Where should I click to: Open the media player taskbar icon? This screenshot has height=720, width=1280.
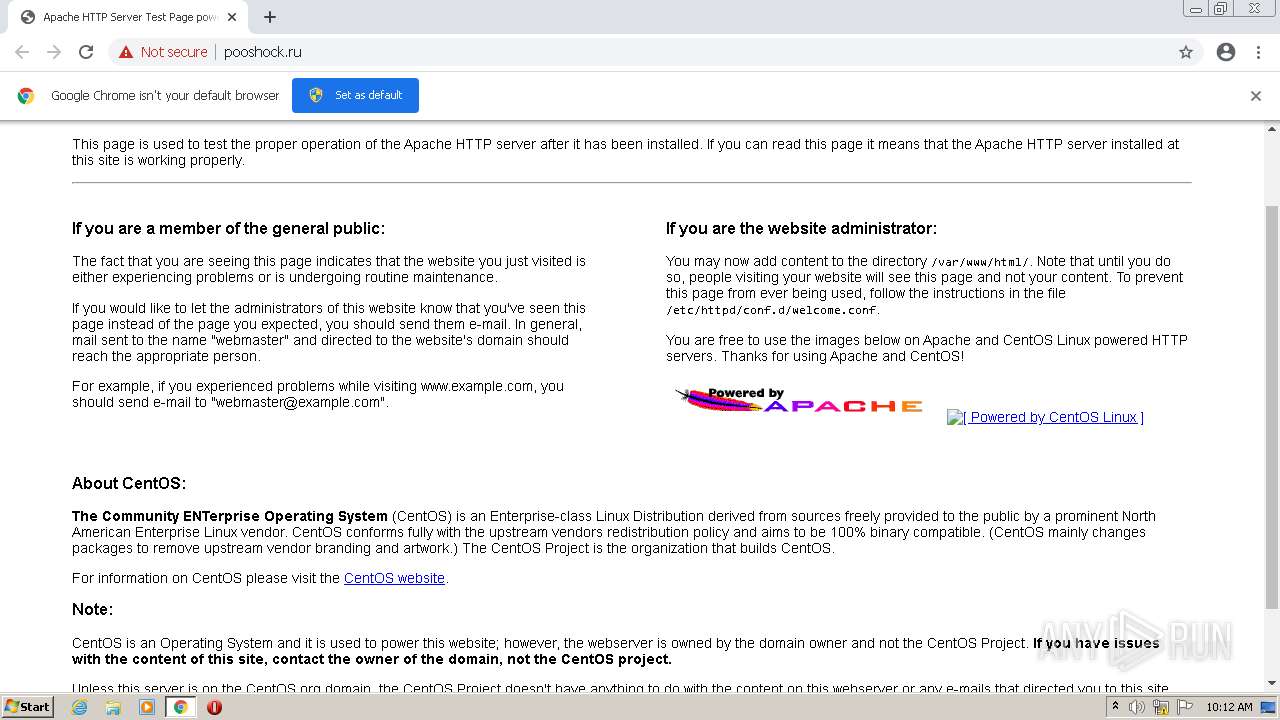coord(147,707)
